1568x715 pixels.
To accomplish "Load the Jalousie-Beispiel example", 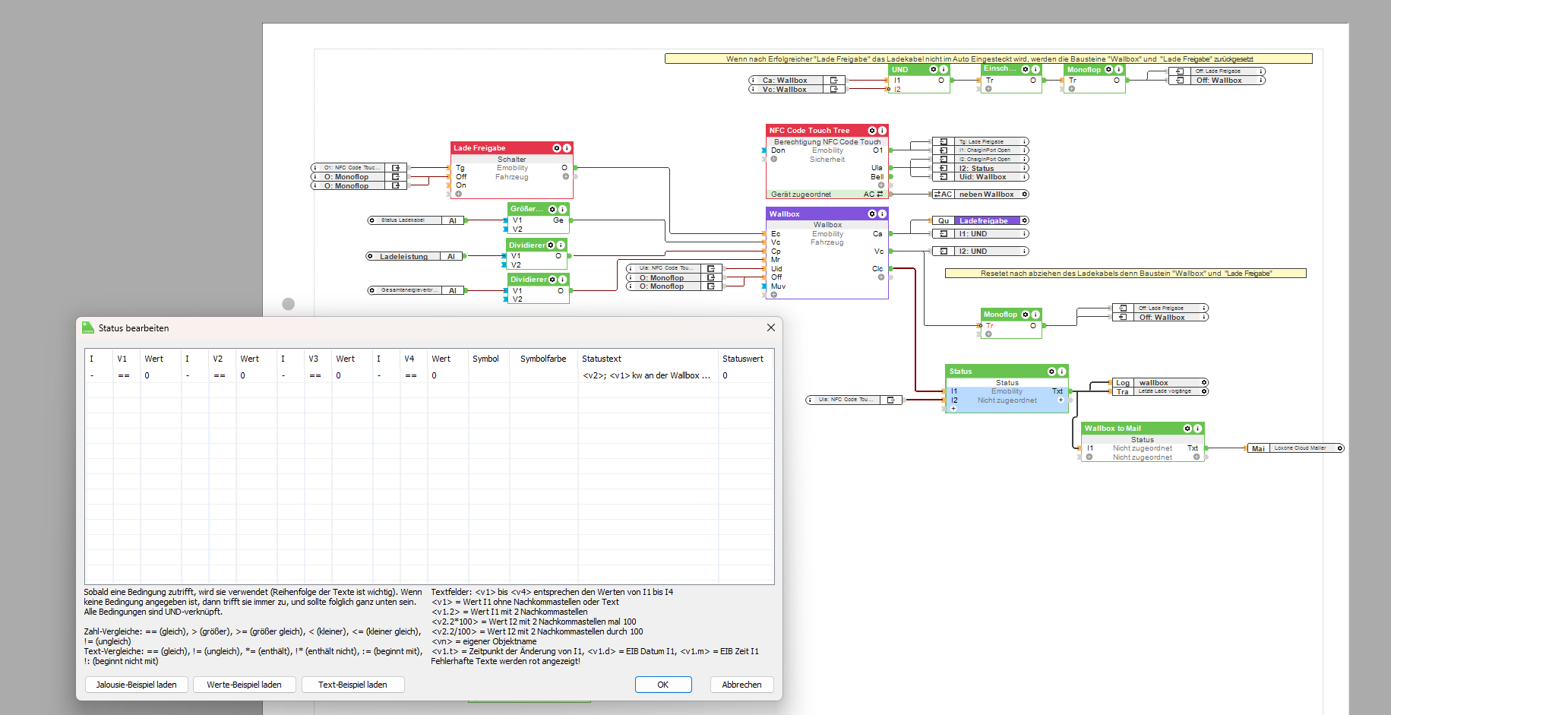I will (x=136, y=685).
